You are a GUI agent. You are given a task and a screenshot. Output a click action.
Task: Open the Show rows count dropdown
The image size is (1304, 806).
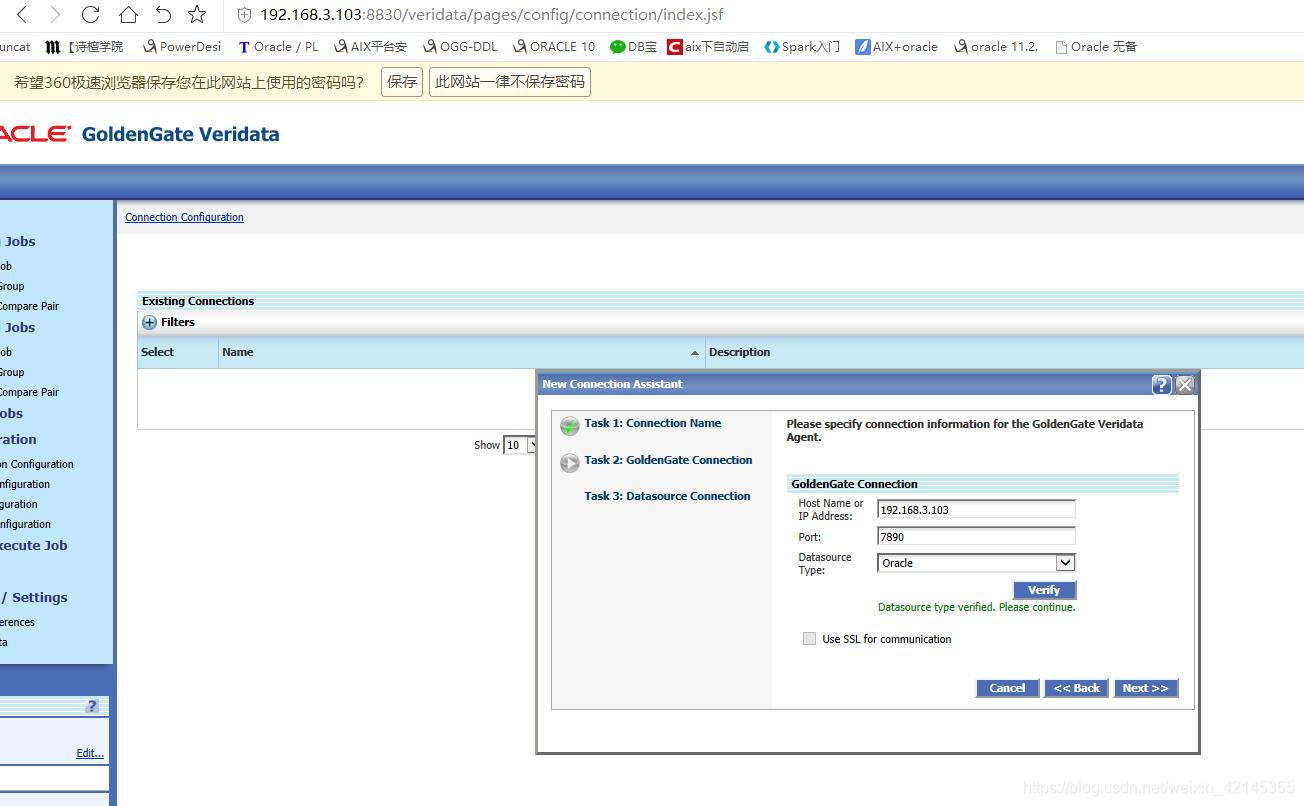tap(520, 445)
